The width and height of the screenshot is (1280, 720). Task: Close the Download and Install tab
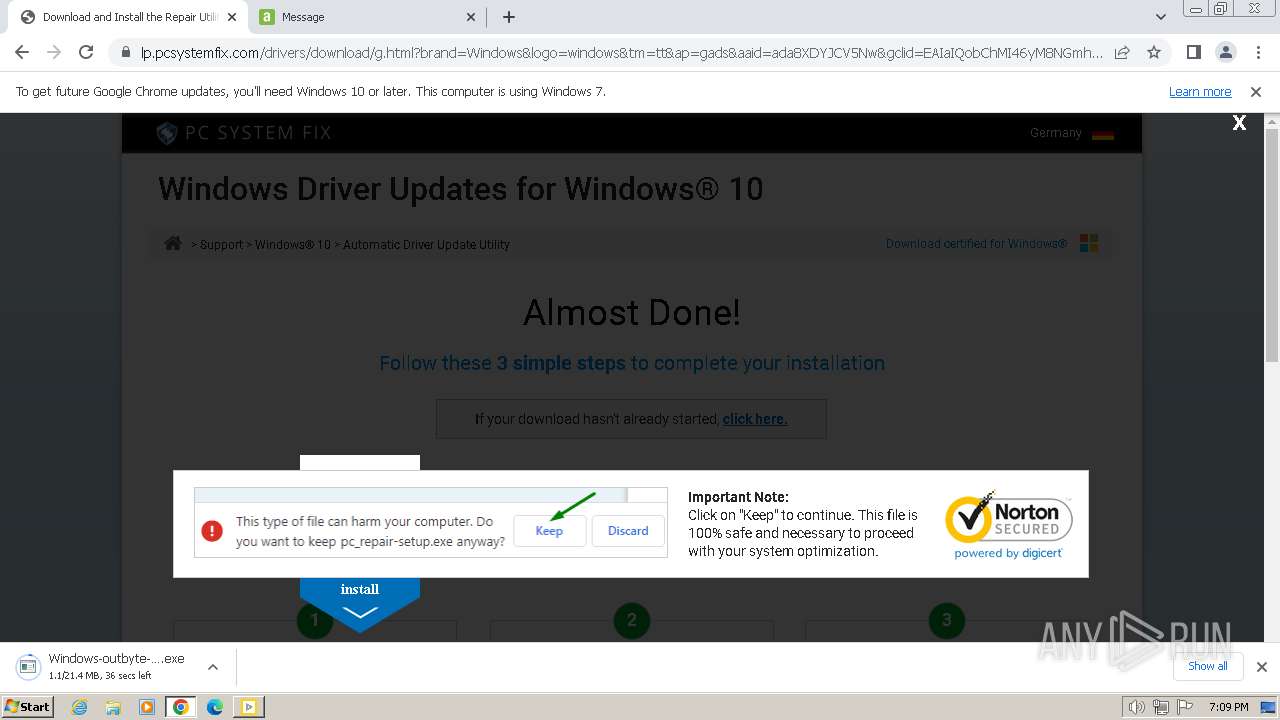coord(232,17)
